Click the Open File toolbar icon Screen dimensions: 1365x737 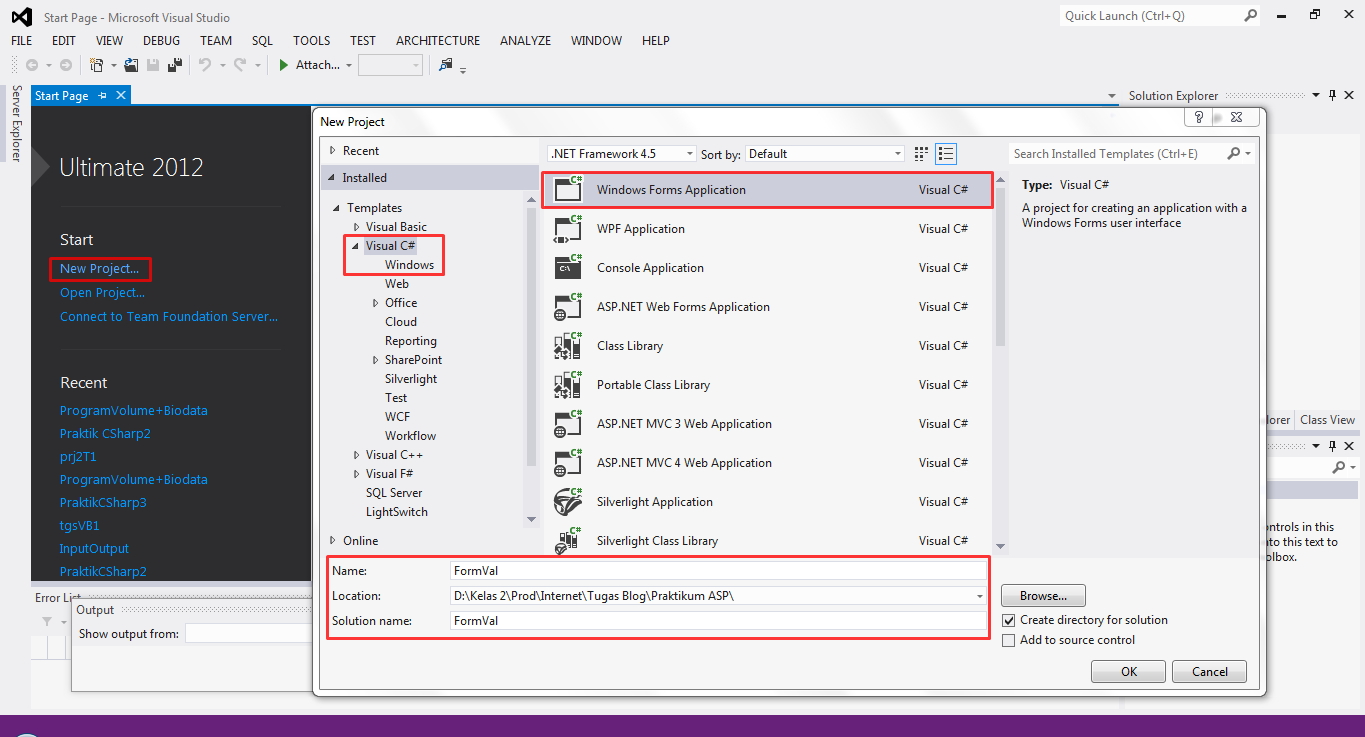coord(130,65)
